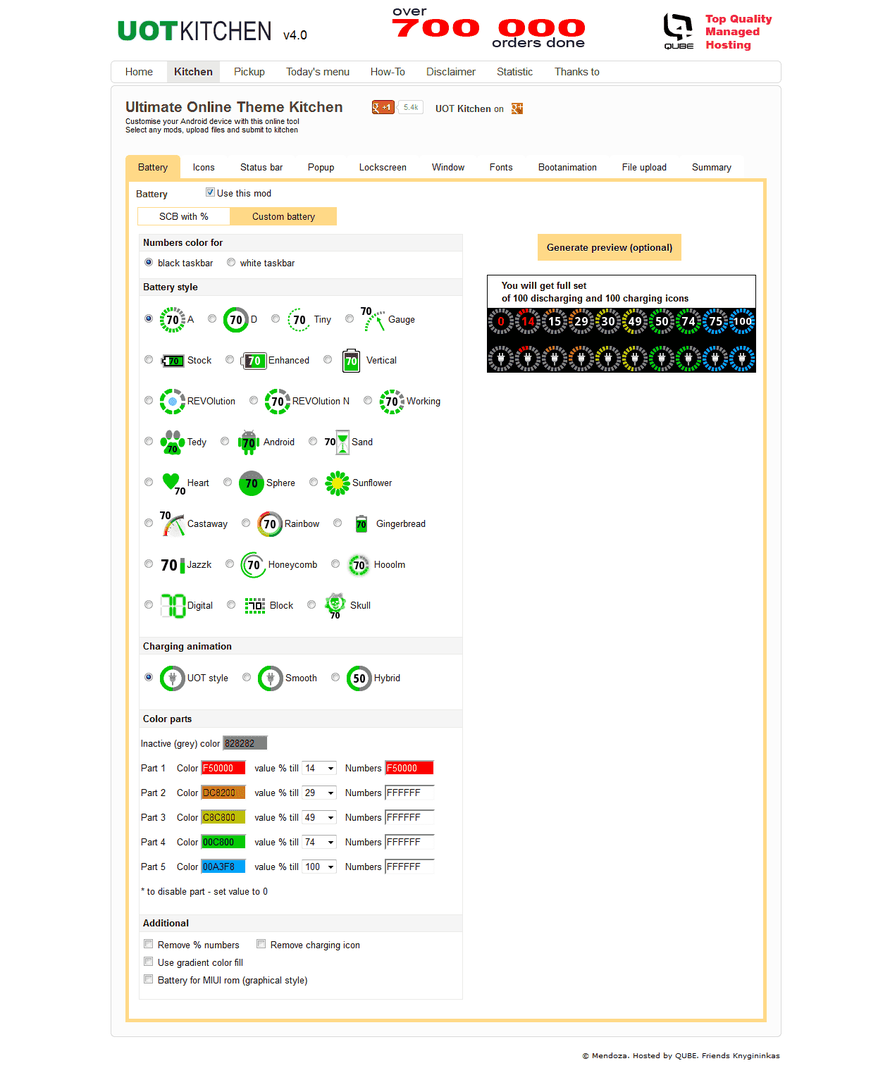Choose the Hybrid charging animation radio
This screenshot has width=890, height=1080.
335,678
